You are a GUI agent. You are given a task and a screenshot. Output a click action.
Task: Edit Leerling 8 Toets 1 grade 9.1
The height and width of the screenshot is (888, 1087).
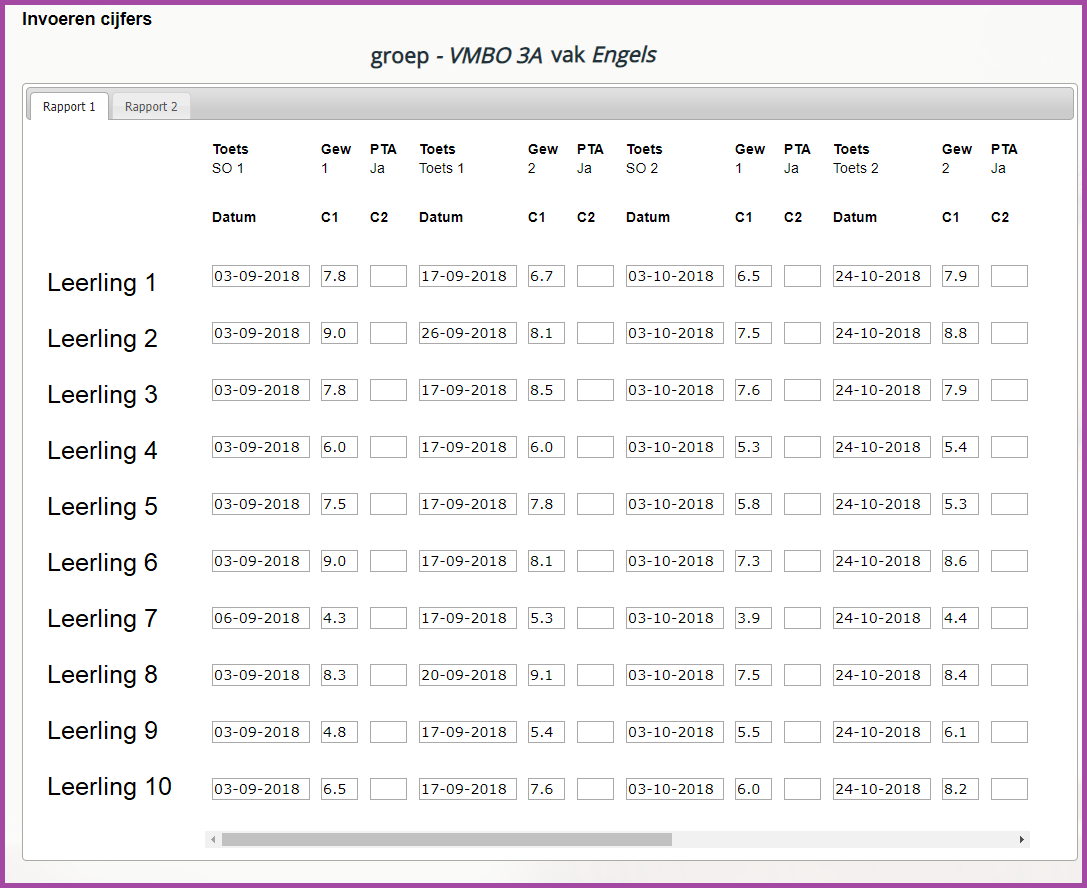(546, 675)
